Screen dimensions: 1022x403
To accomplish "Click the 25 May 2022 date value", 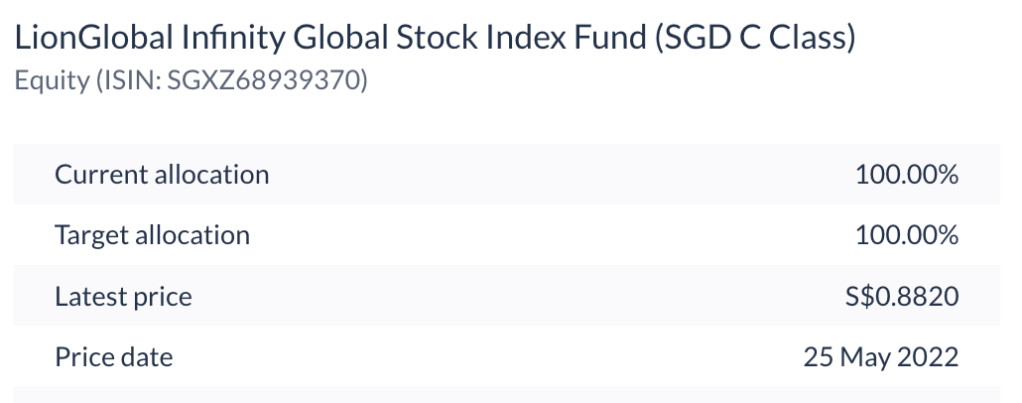I will 881,356.
